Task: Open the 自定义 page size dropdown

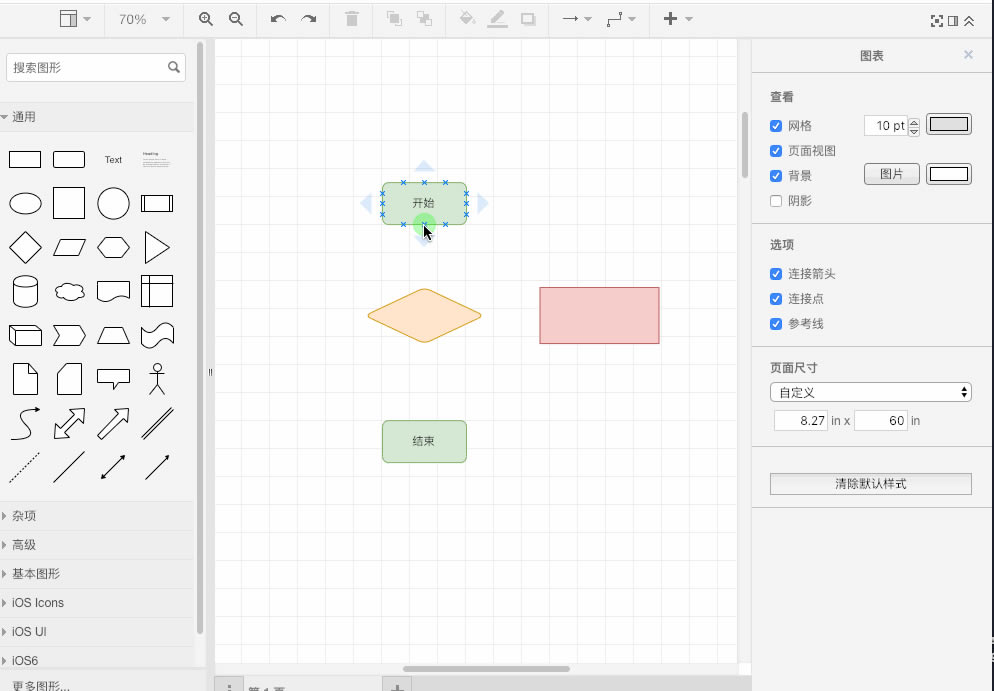Action: (870, 393)
